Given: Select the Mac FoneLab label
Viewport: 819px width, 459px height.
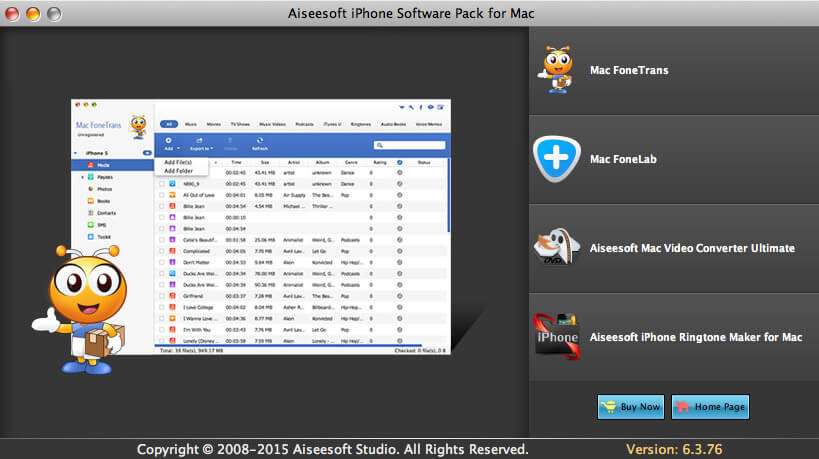Looking at the screenshot, I should (x=623, y=159).
